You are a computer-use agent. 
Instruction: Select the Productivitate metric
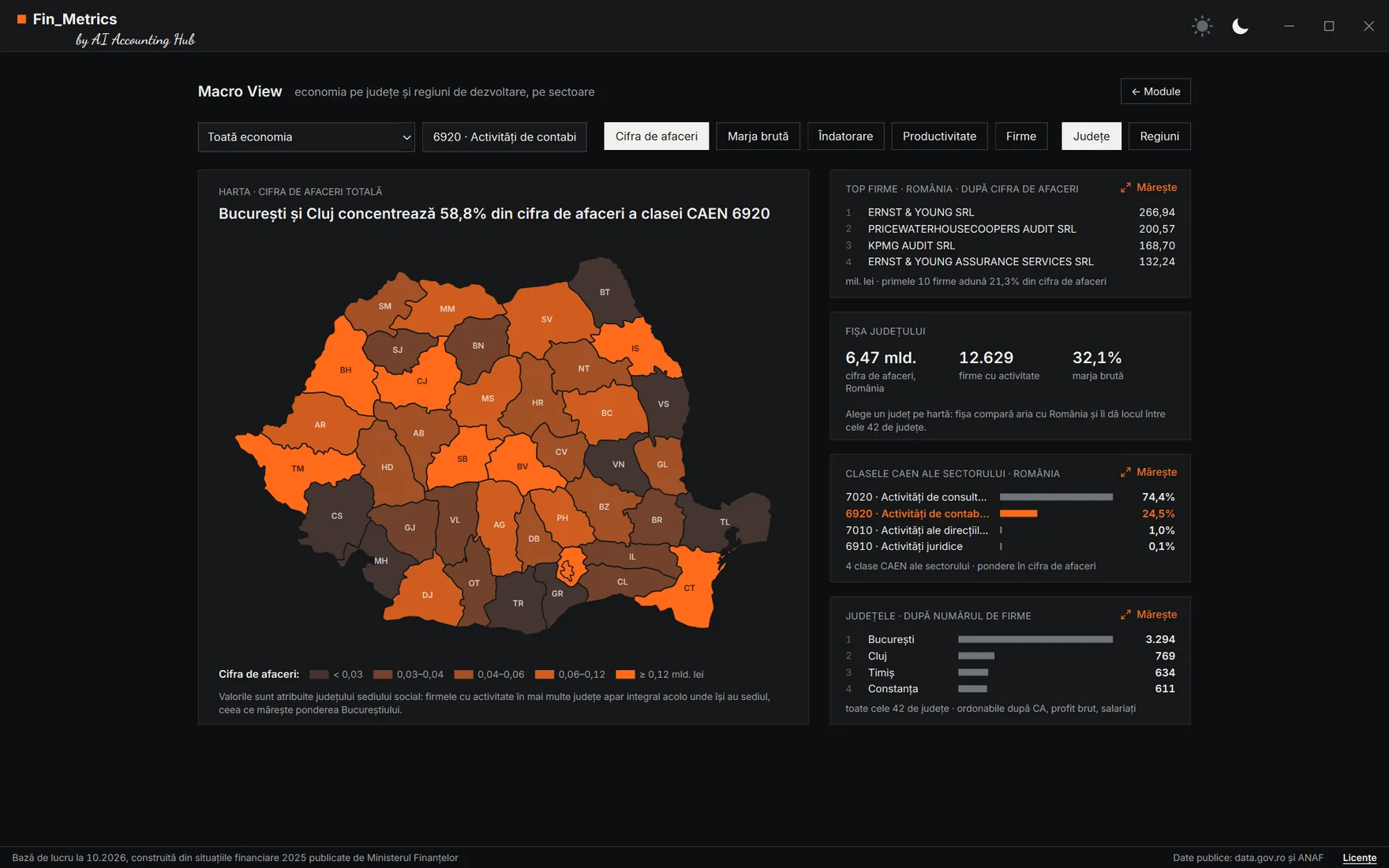939,137
